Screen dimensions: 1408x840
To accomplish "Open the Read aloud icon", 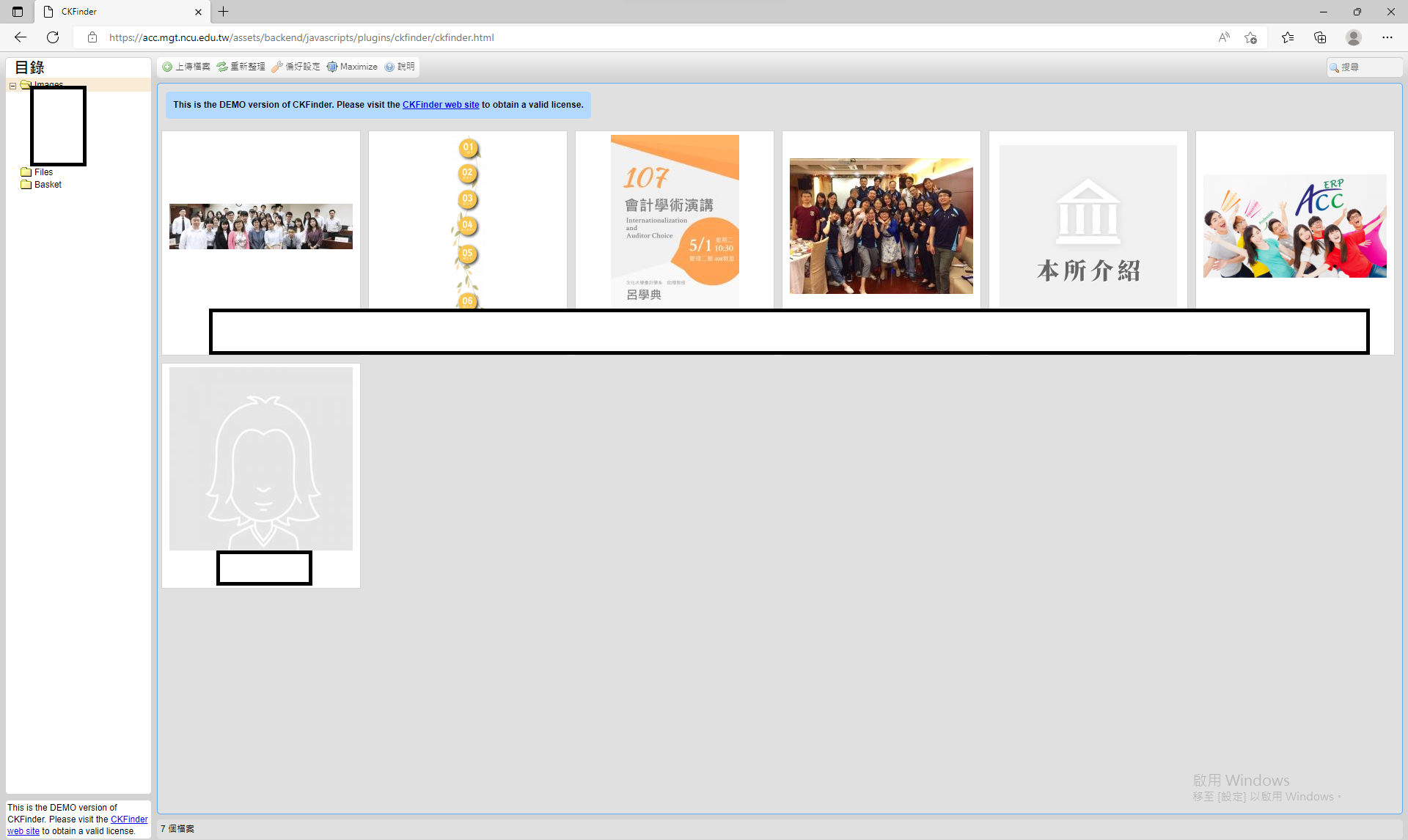I will (1224, 37).
